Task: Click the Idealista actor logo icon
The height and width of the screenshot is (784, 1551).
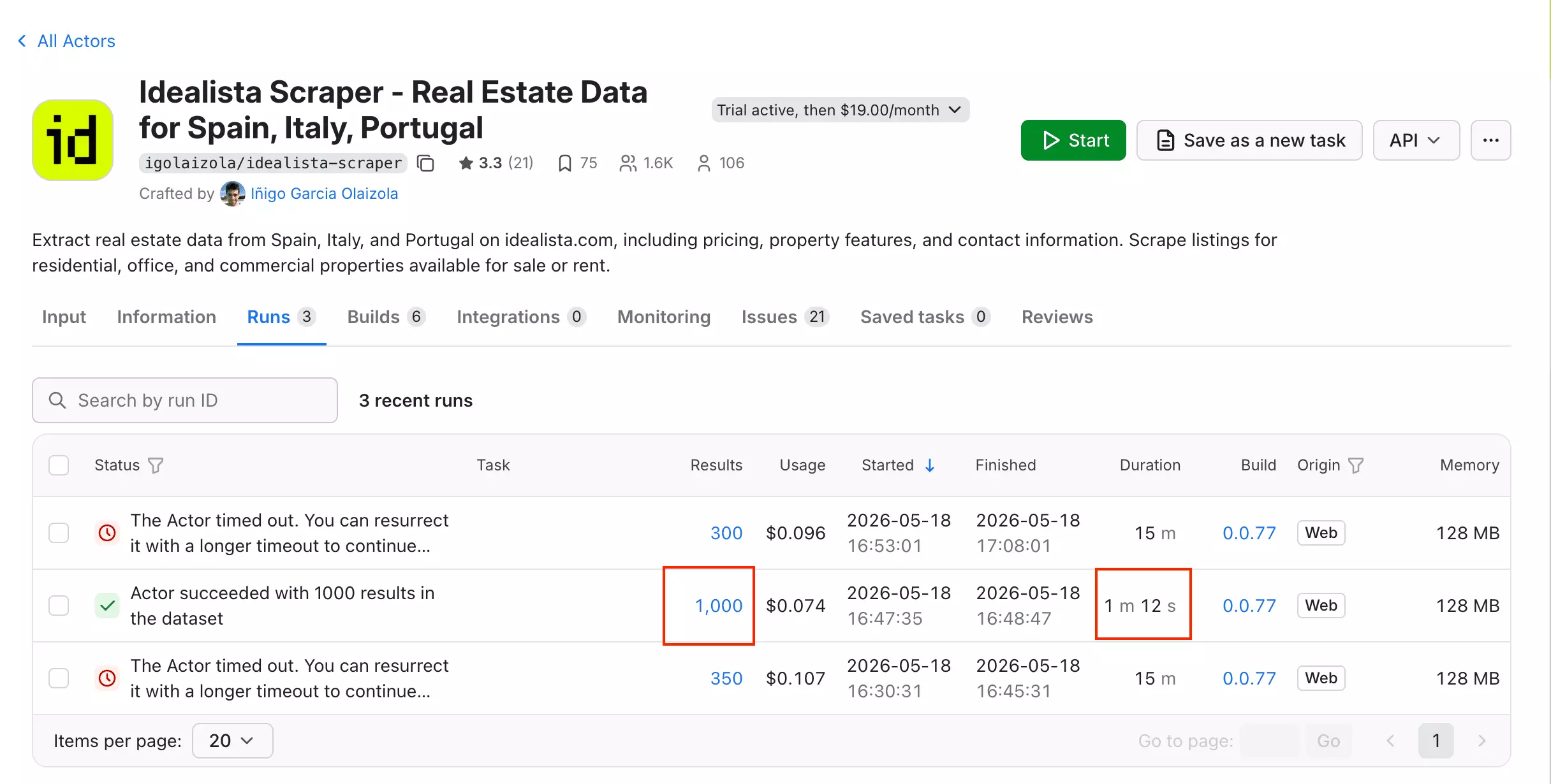Action: pyautogui.click(x=73, y=140)
